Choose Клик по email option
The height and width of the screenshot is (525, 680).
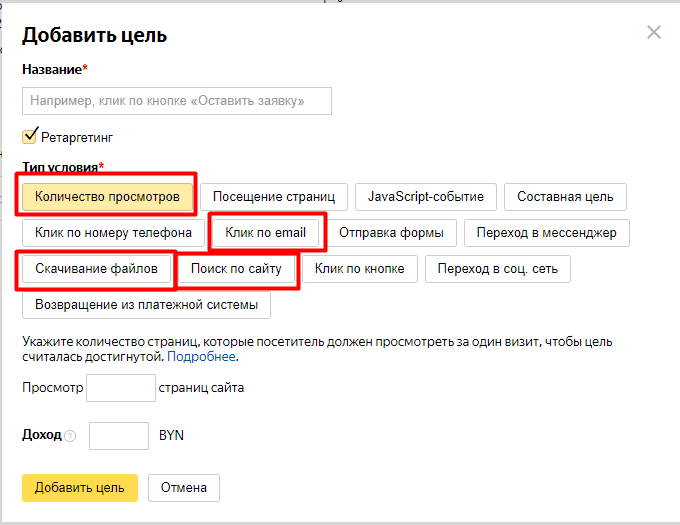point(266,233)
